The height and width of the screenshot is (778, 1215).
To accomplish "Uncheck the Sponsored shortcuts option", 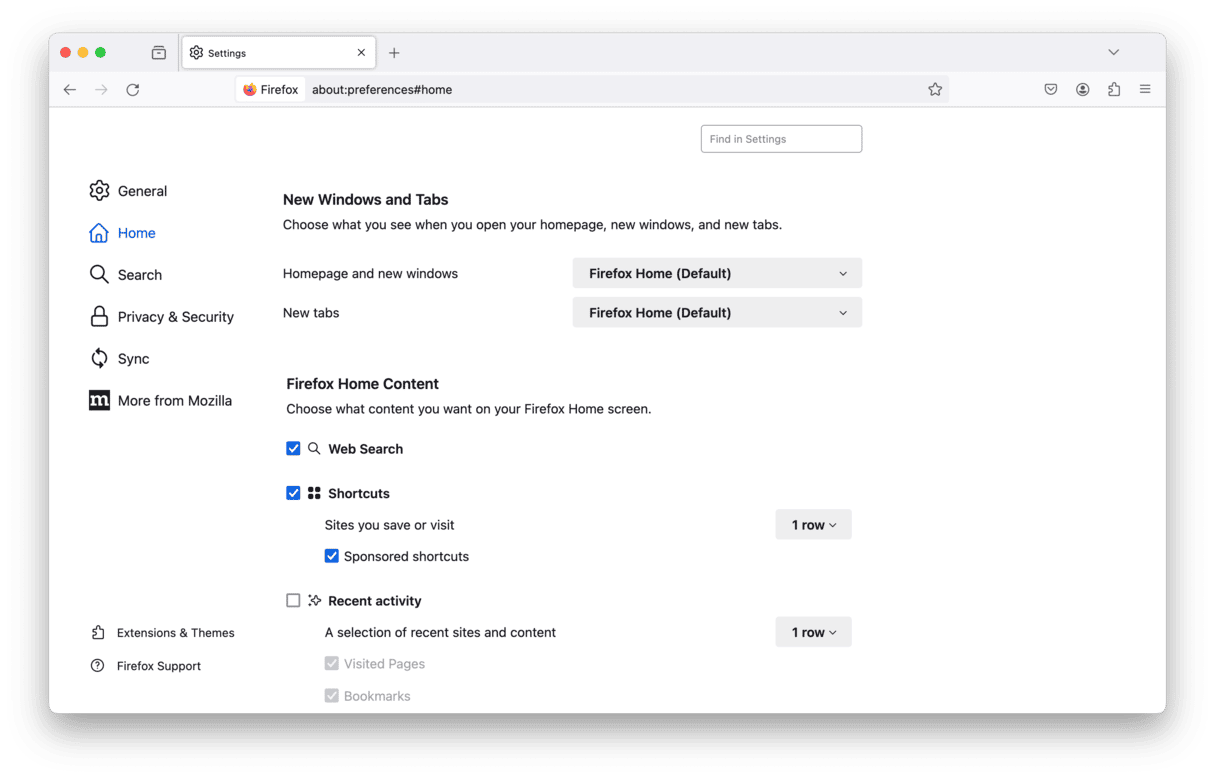I will point(332,556).
